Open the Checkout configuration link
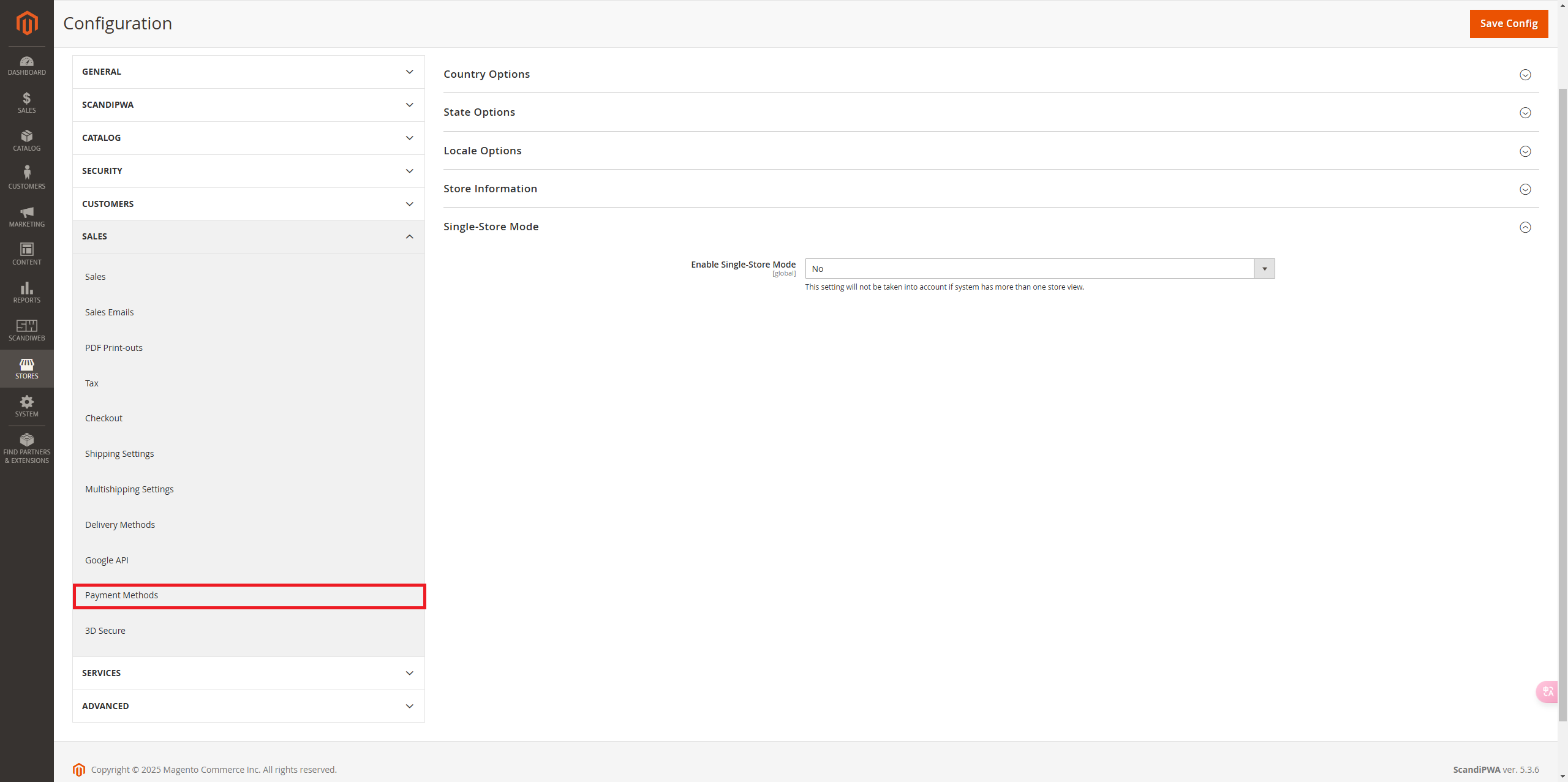Image resolution: width=1568 pixels, height=782 pixels. coord(104,418)
